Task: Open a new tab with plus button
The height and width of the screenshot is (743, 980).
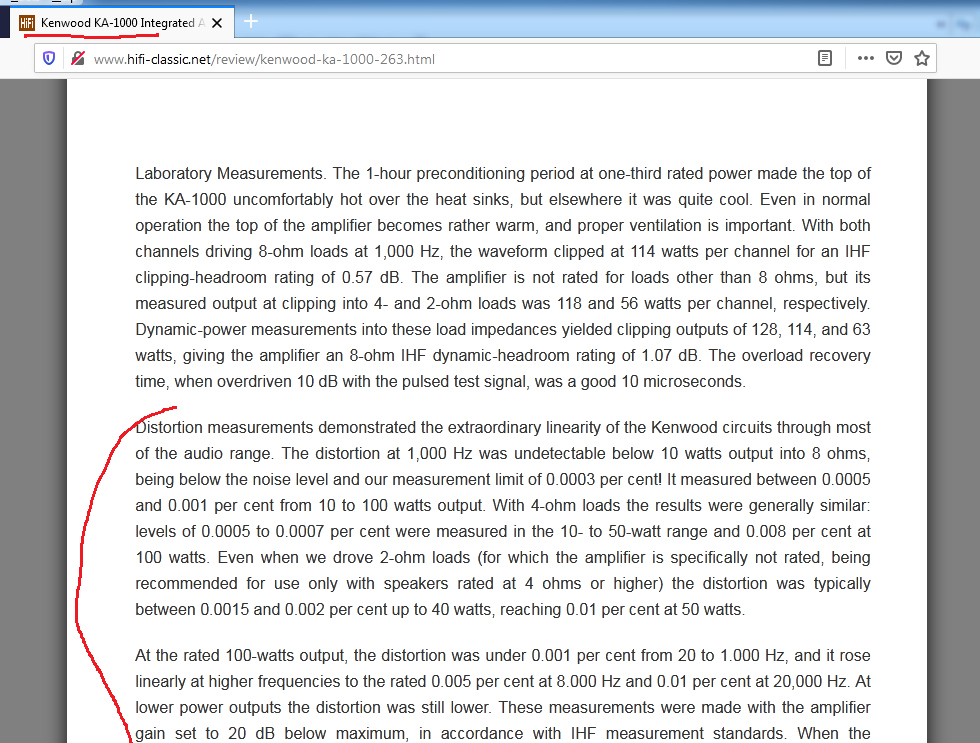Action: pyautogui.click(x=251, y=22)
